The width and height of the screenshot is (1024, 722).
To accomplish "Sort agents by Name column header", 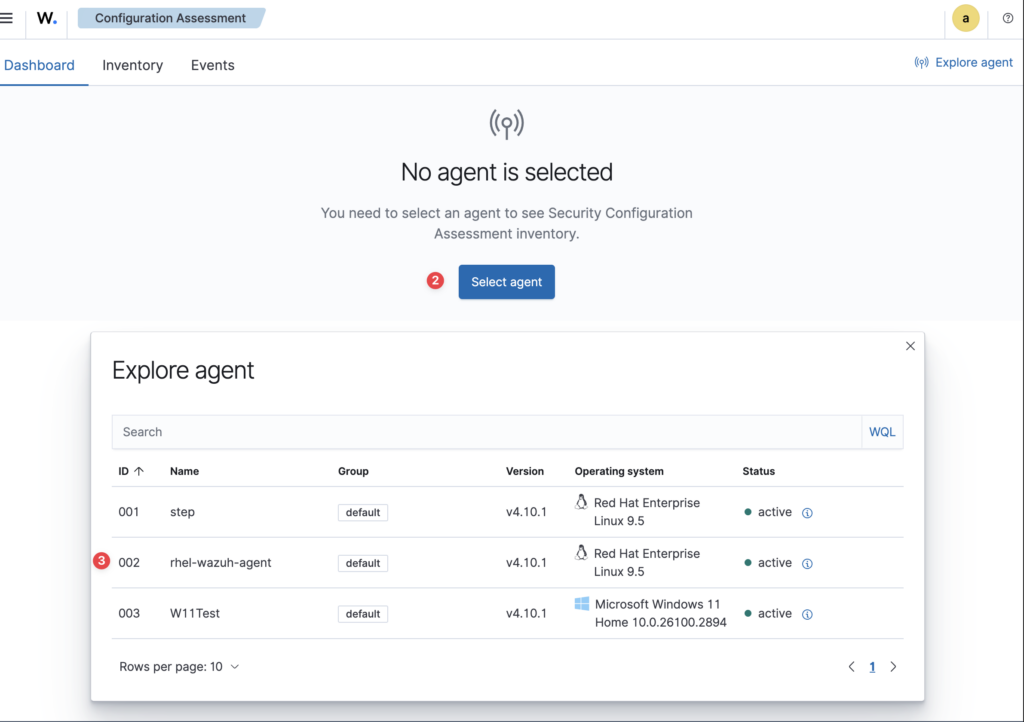I will pos(185,471).
